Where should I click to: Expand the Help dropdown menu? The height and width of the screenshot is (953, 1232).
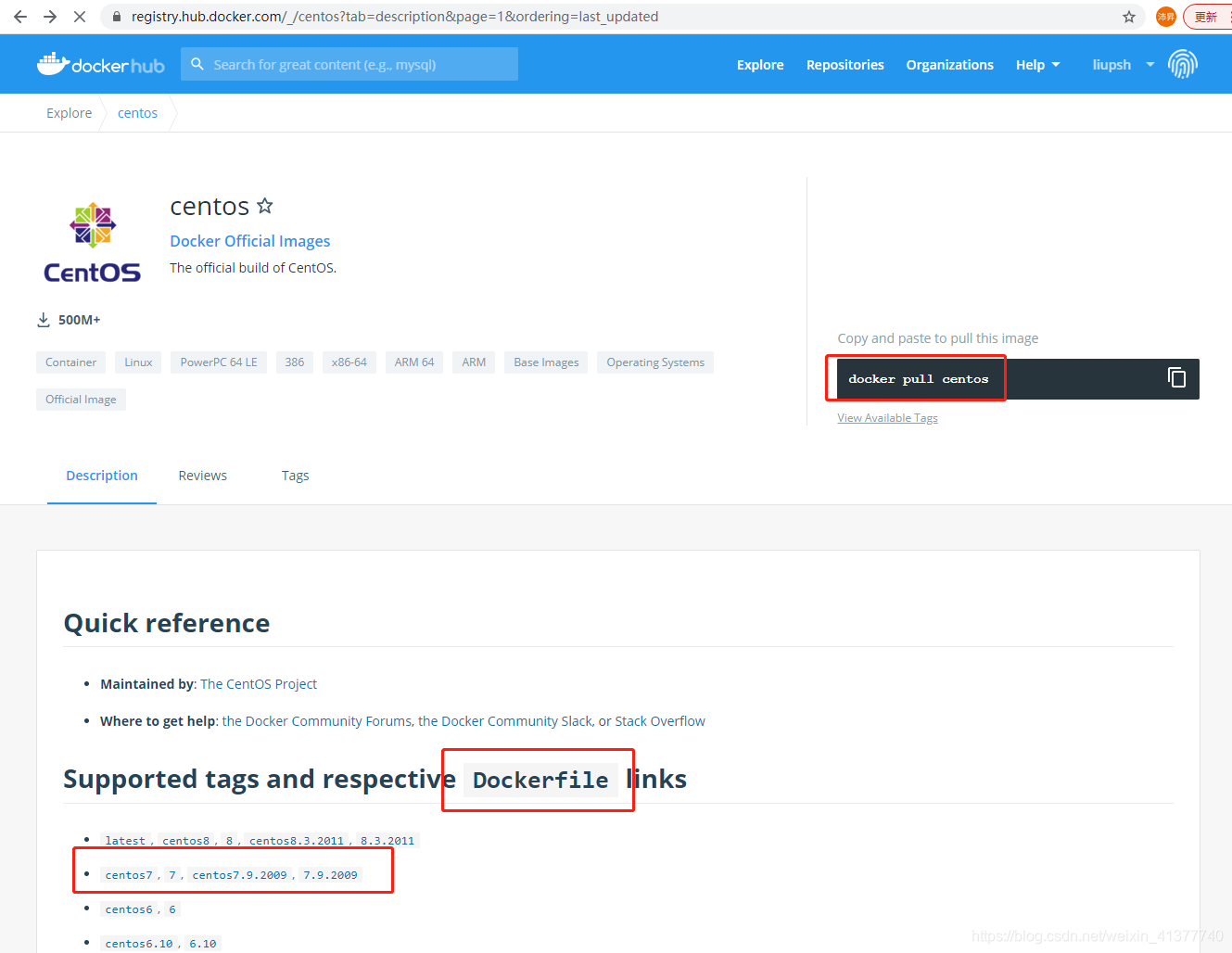coord(1037,65)
